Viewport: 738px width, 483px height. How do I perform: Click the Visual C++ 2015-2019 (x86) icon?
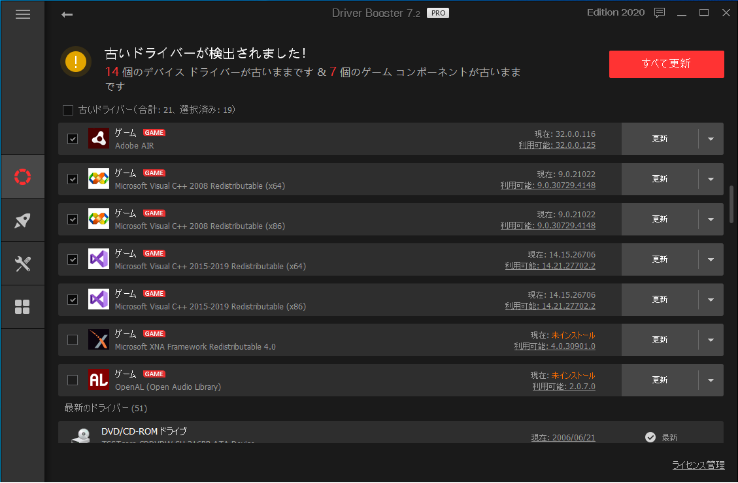click(x=98, y=299)
